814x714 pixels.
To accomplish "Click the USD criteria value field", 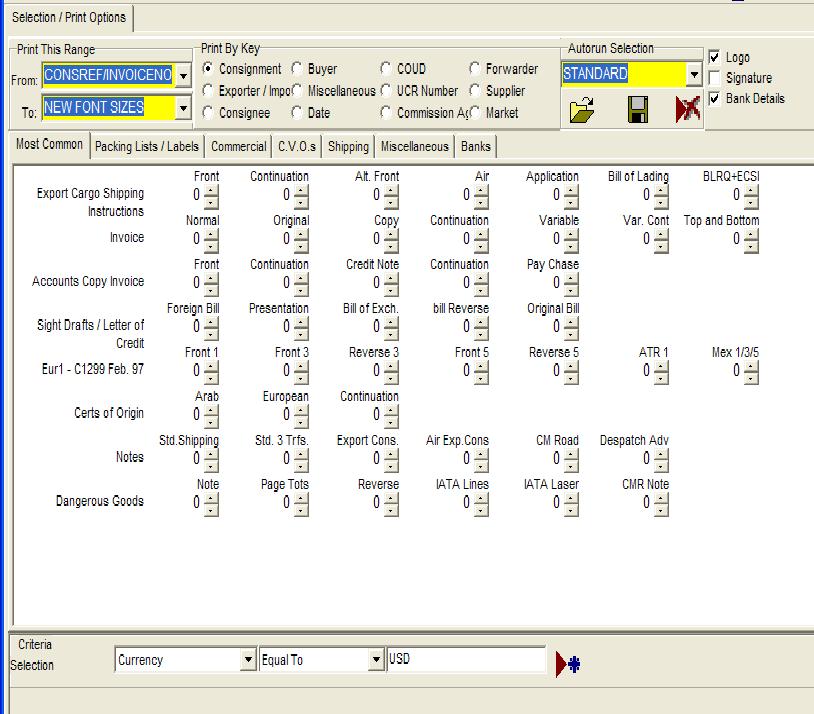I will point(466,660).
